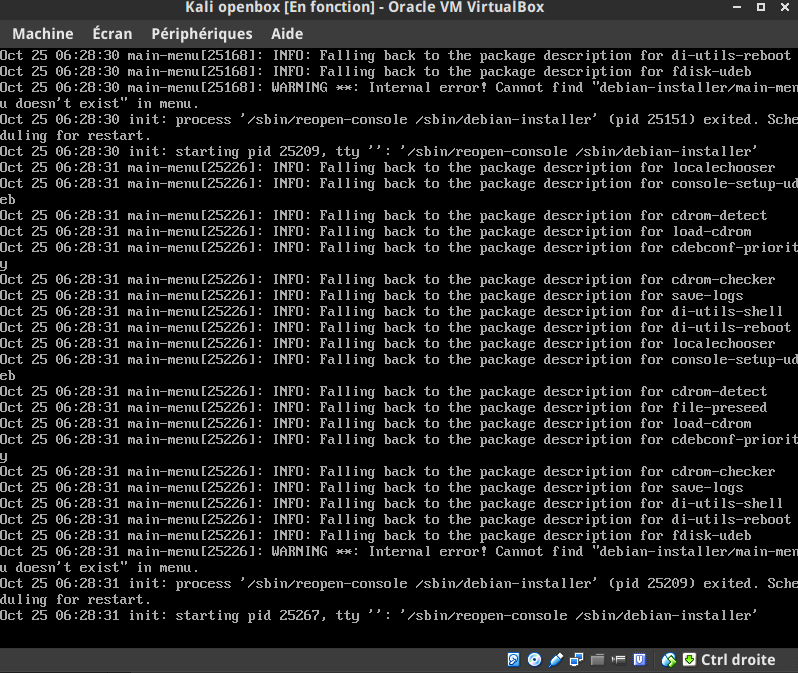Open the Écran menu
Screen dimensions: 798x673
pyautogui.click(x=110, y=34)
